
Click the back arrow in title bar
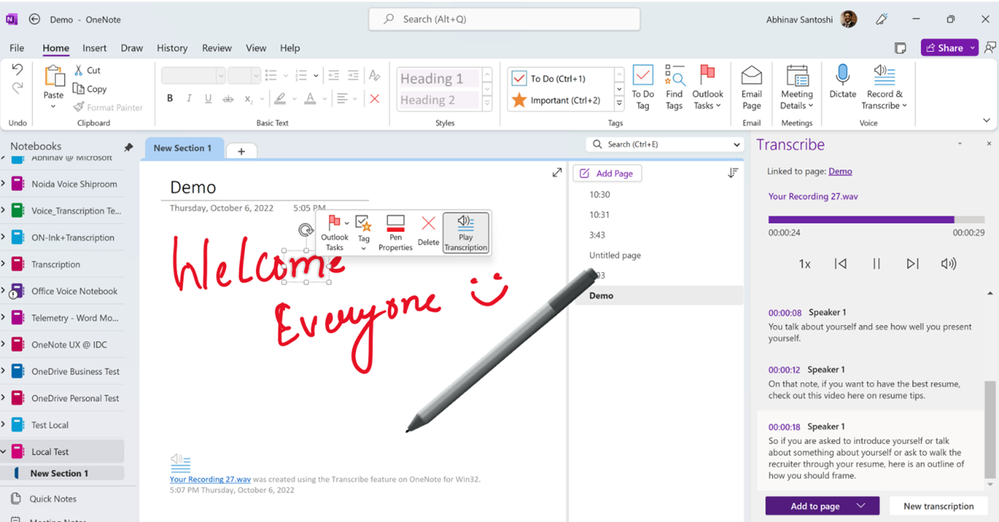pyautogui.click(x=34, y=20)
